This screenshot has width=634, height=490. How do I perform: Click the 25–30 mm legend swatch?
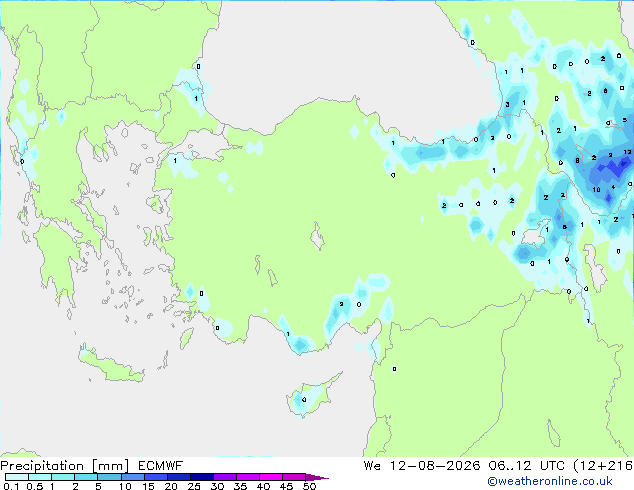201,477
